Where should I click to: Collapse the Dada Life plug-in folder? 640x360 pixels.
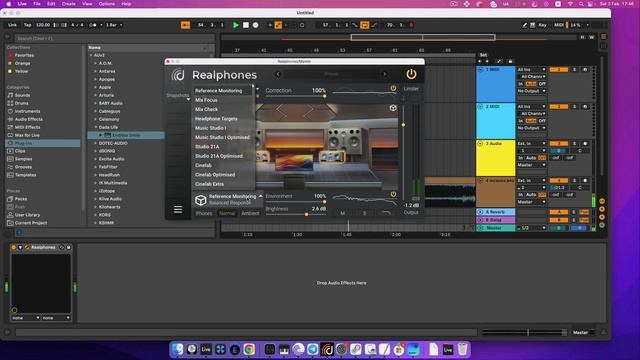(x=96, y=127)
